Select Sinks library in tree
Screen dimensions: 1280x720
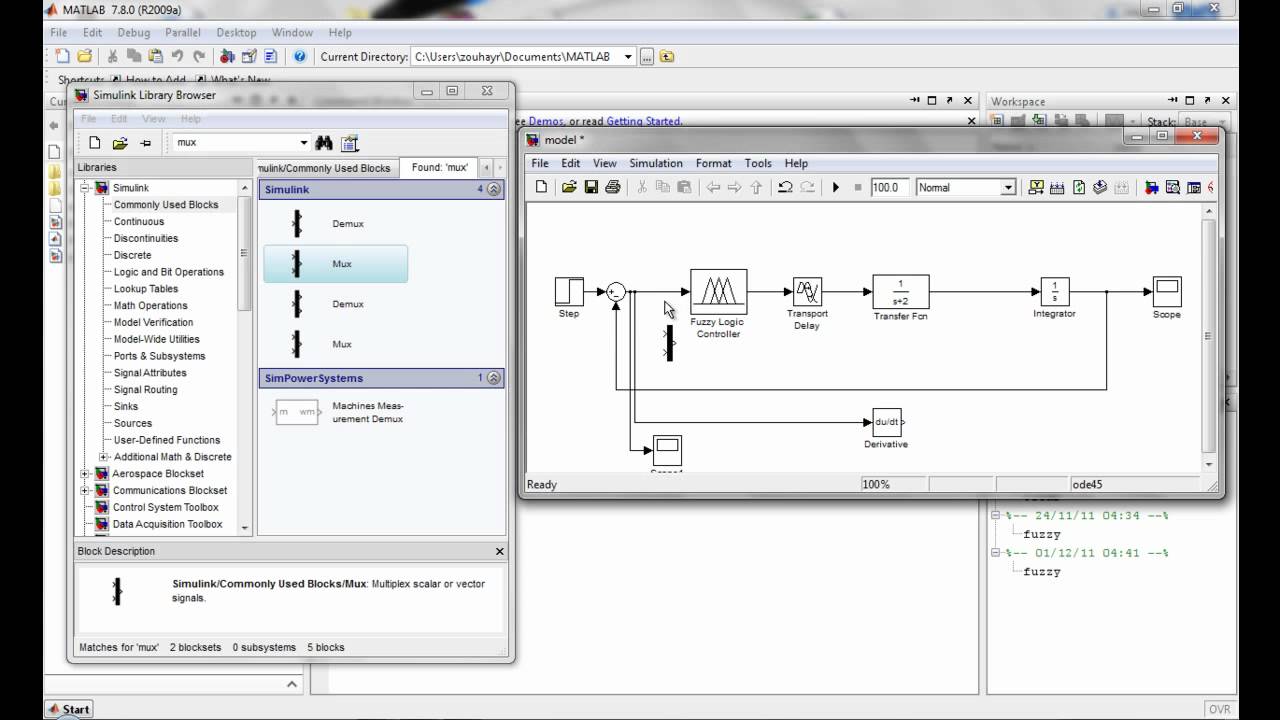point(126,407)
